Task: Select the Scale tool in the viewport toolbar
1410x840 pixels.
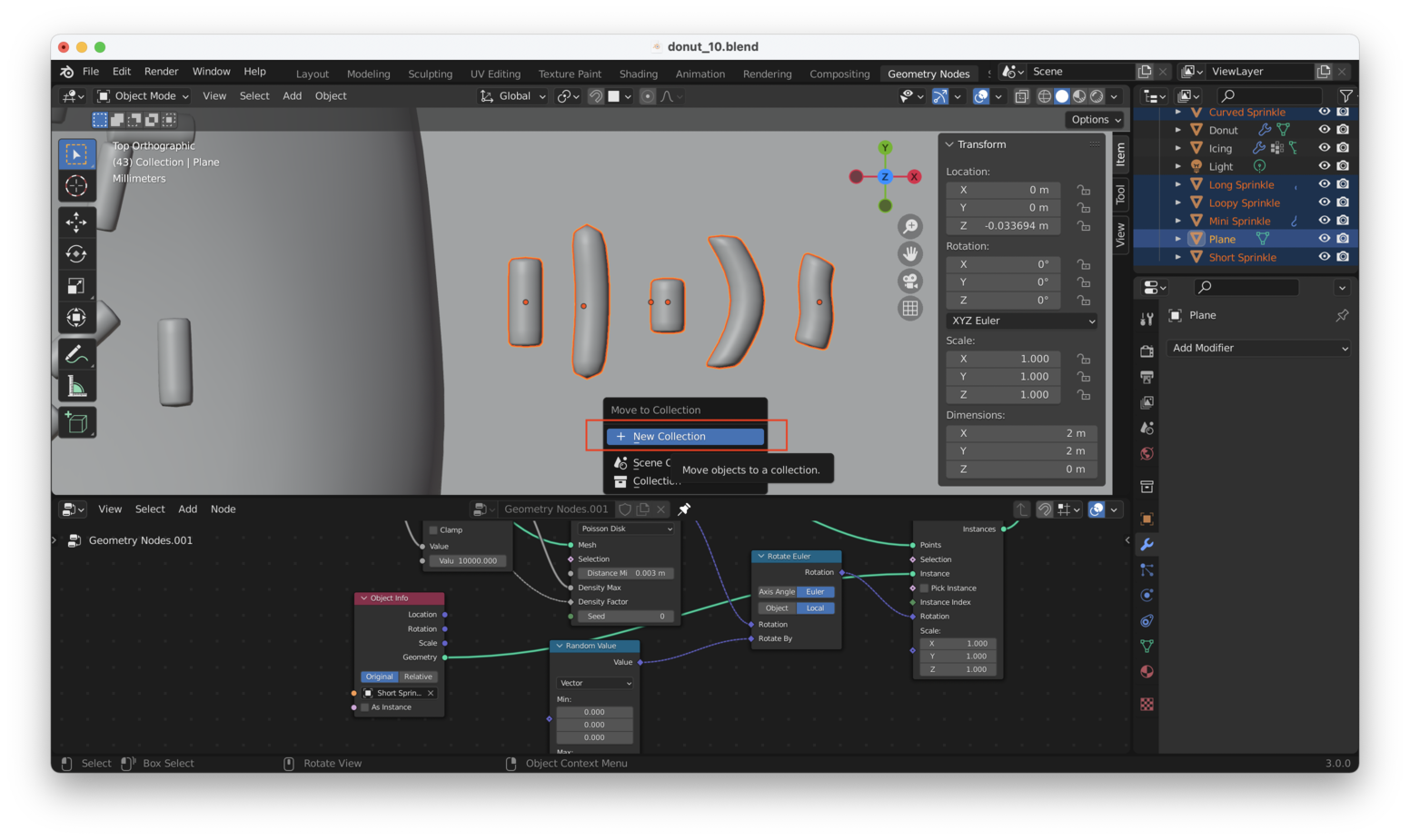Action: click(x=76, y=286)
